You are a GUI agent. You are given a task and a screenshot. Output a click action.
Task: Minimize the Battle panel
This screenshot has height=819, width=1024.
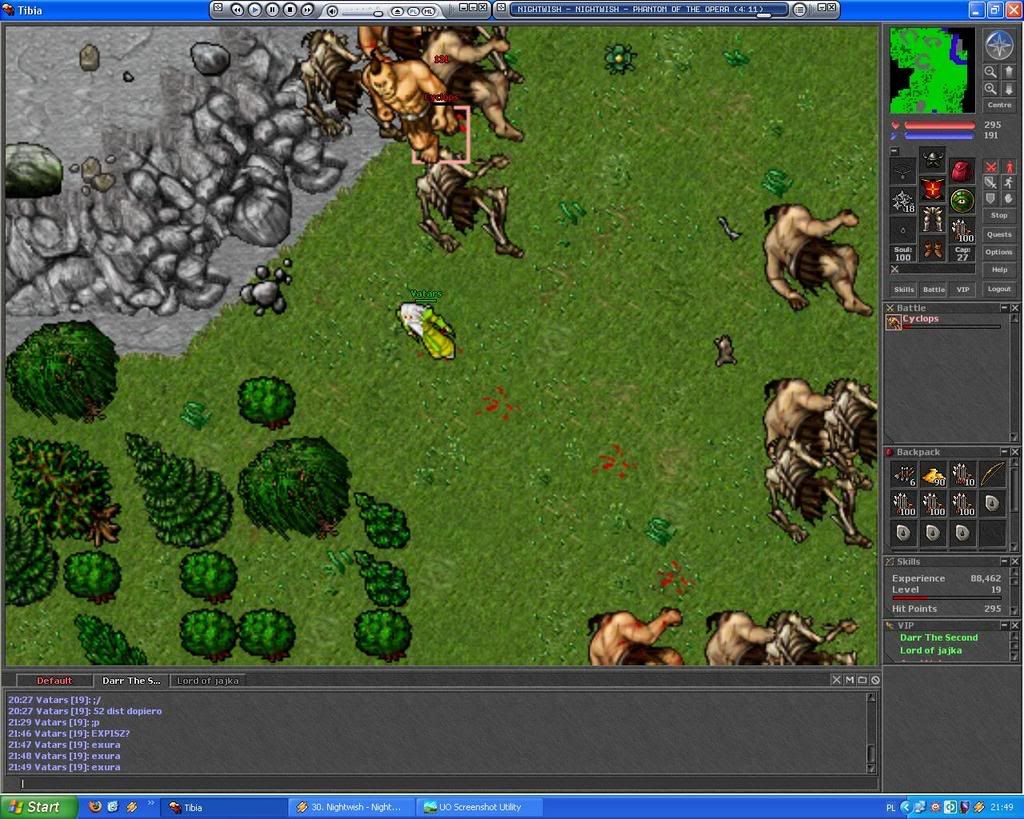(x=1004, y=308)
